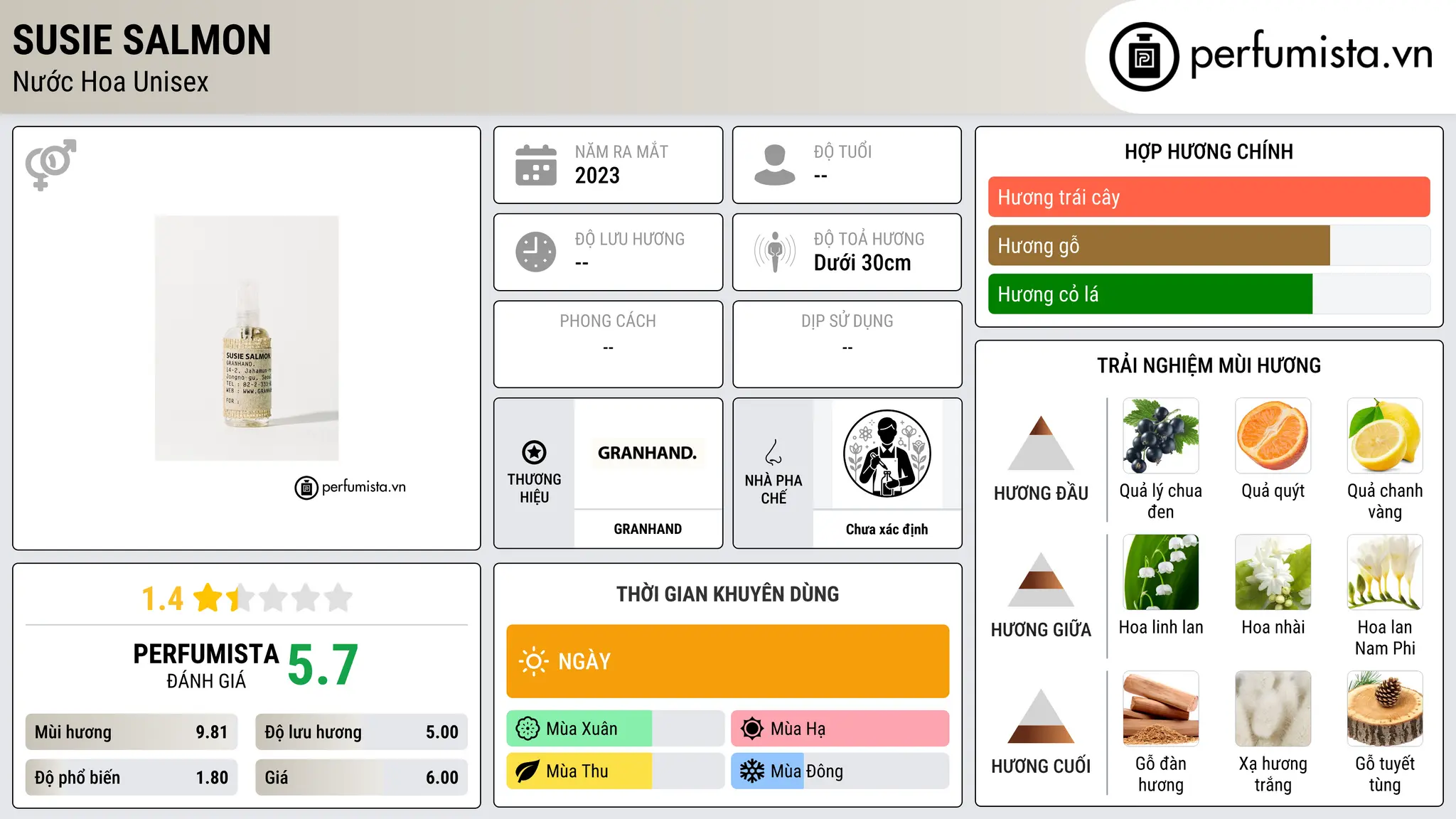This screenshot has width=1456, height=819.
Task: Click the sun icon next to Ngày
Action: point(533,661)
